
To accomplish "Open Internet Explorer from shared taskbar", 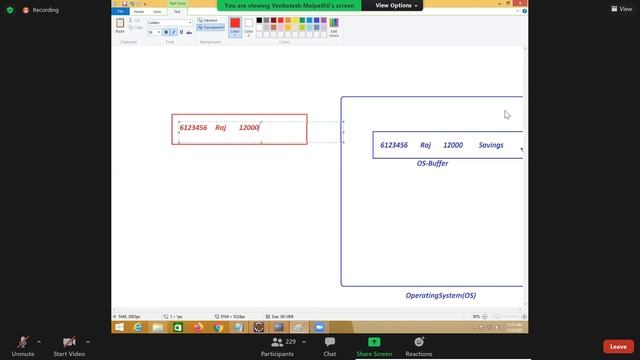I will pos(138,327).
